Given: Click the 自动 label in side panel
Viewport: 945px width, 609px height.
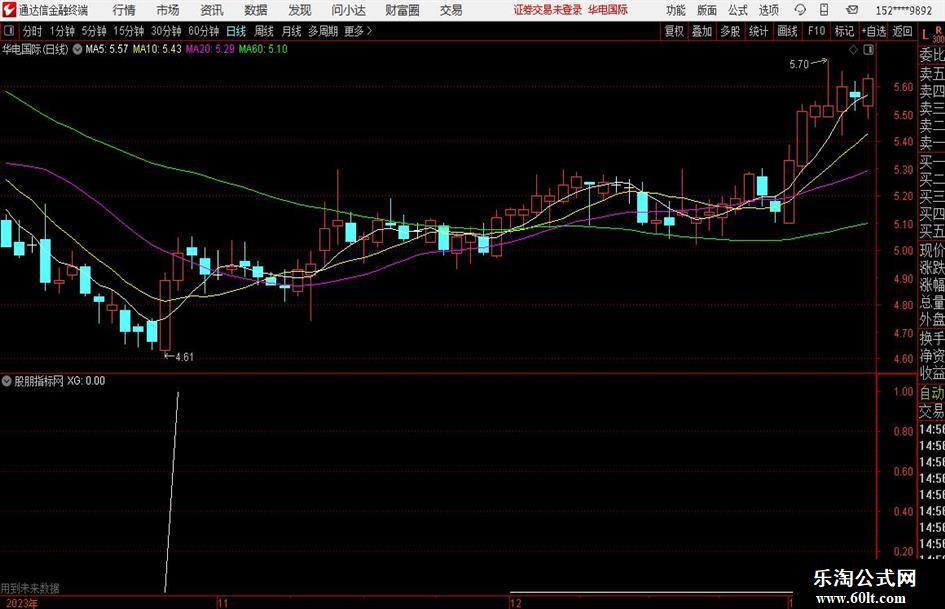Looking at the screenshot, I should 932,393.
